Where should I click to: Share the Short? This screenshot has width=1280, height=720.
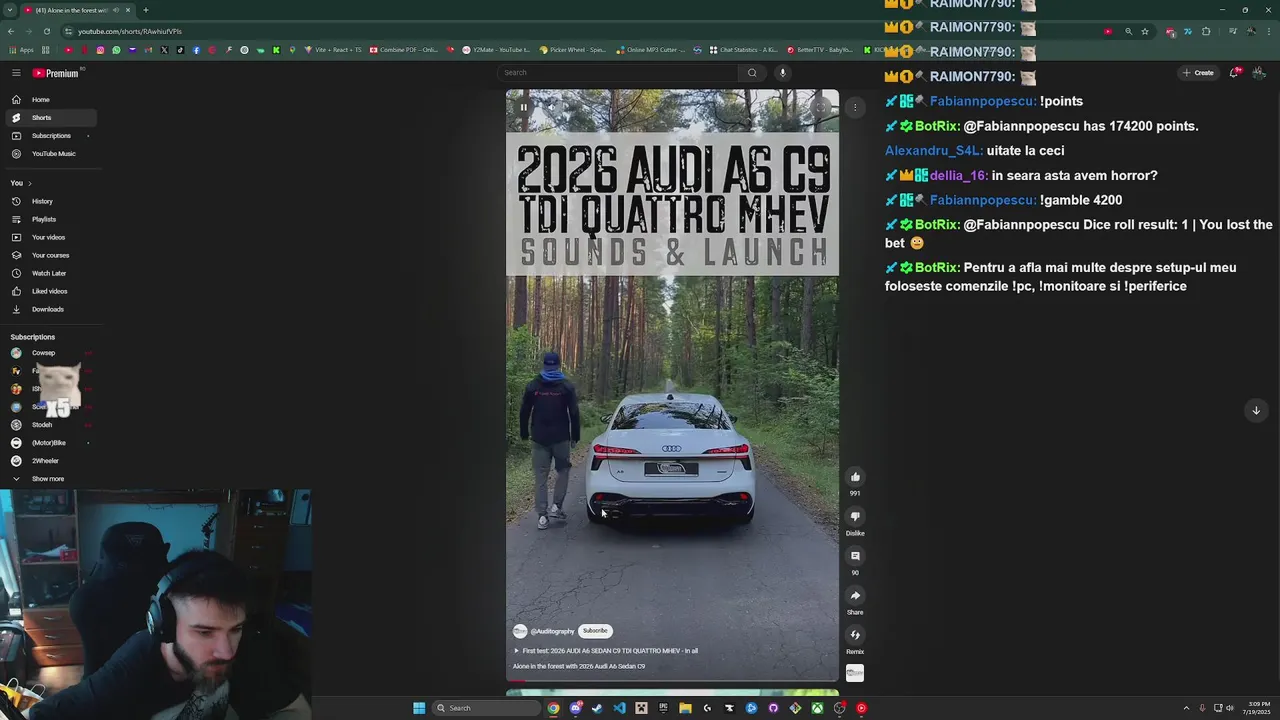(855, 596)
